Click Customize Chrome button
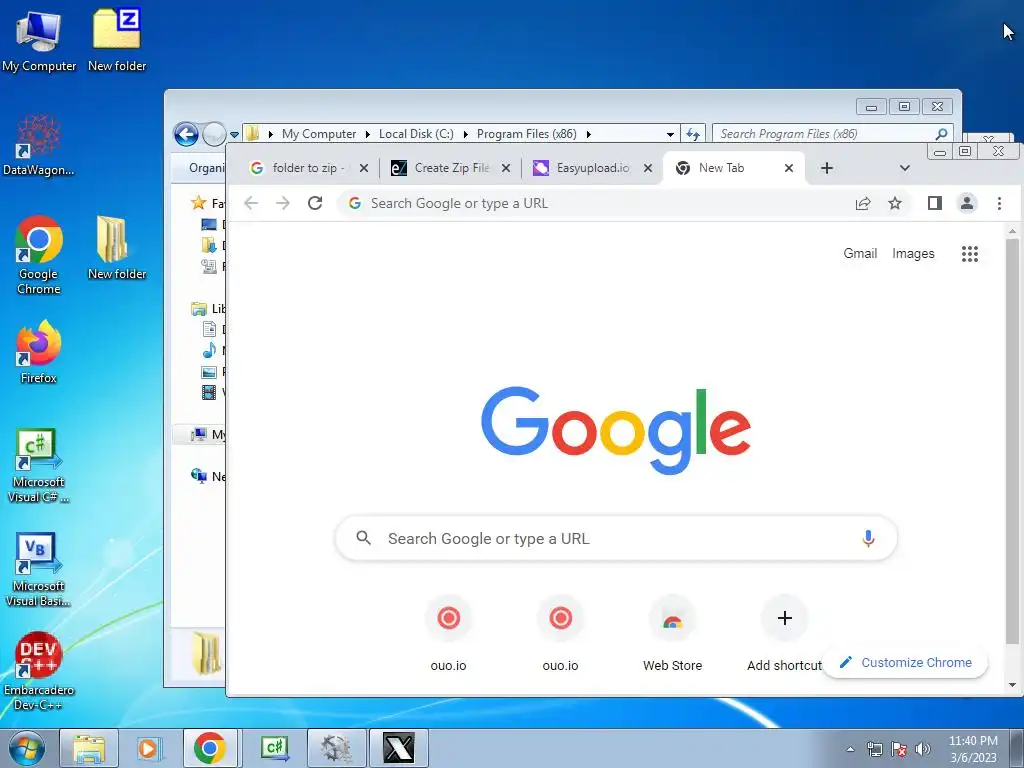 coord(906,662)
